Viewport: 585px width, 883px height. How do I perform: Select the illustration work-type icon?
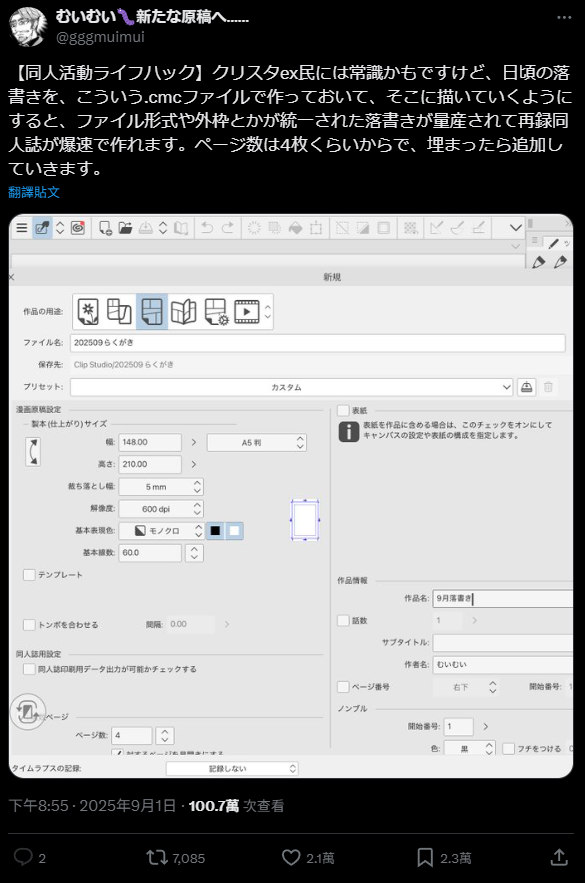tap(88, 311)
